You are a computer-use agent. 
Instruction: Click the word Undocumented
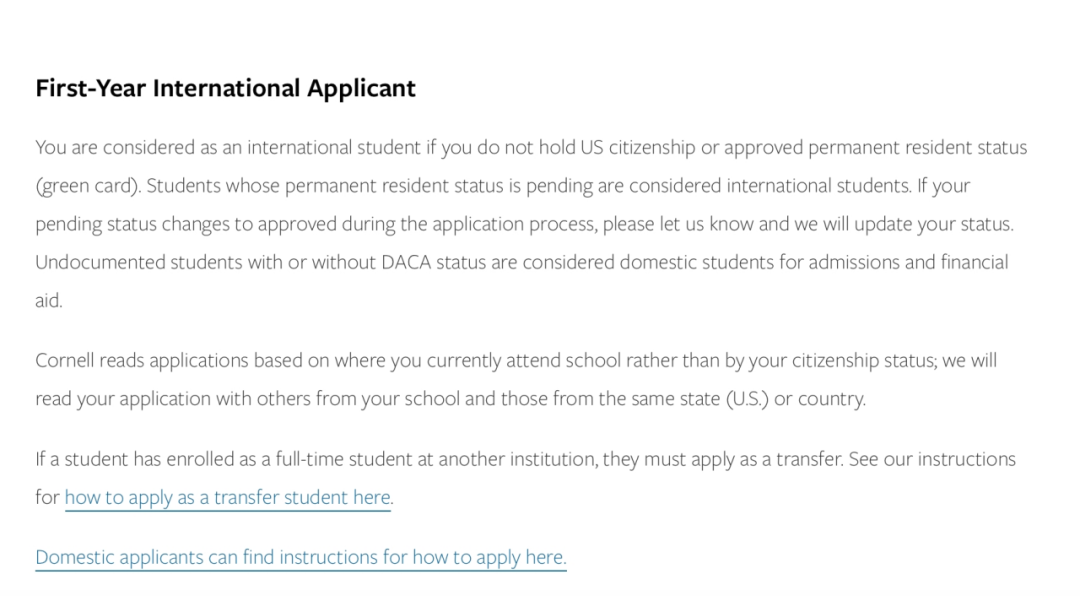tap(98, 262)
